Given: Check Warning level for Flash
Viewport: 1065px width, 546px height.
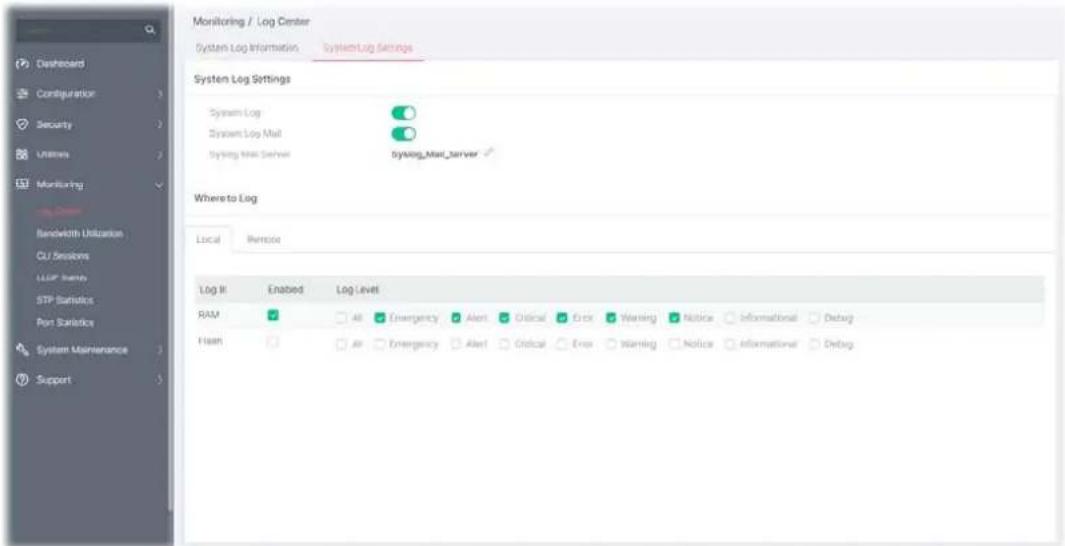Looking at the screenshot, I should (611, 344).
